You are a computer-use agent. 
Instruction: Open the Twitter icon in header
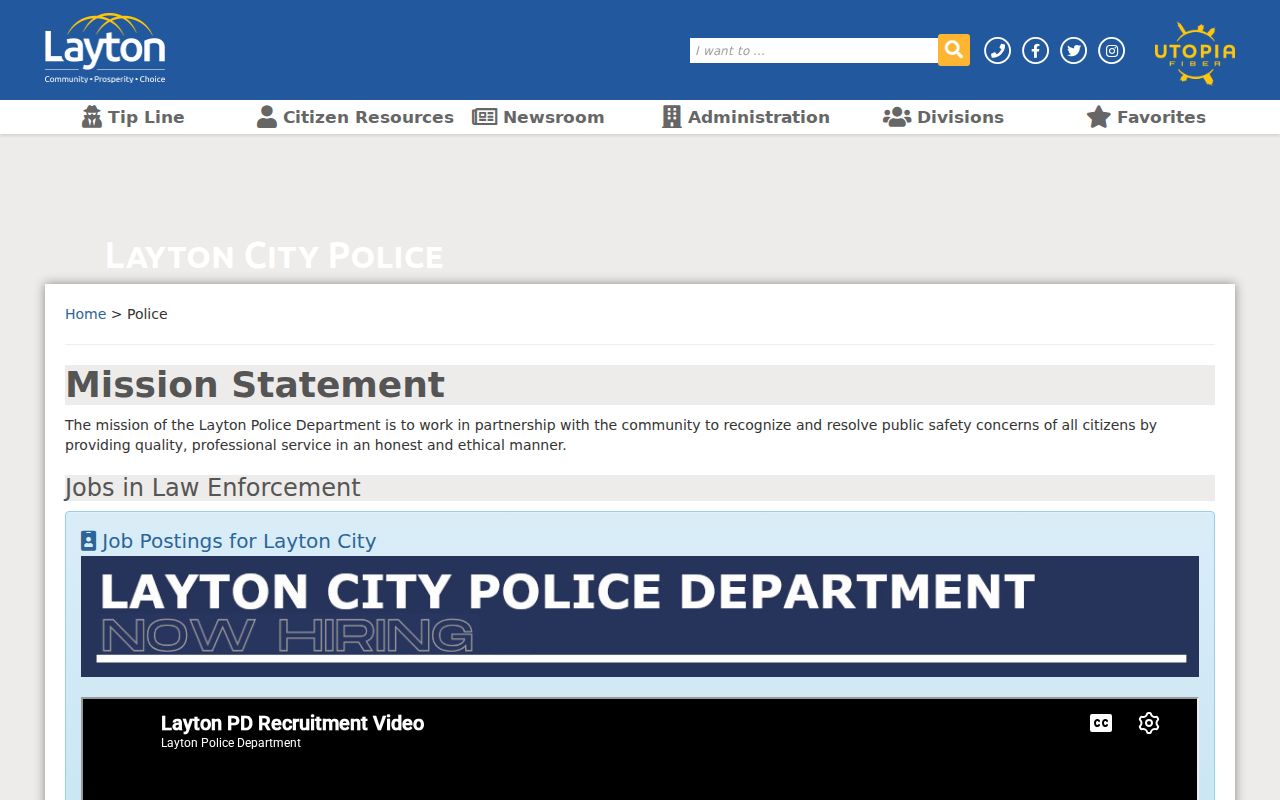pyautogui.click(x=1073, y=51)
